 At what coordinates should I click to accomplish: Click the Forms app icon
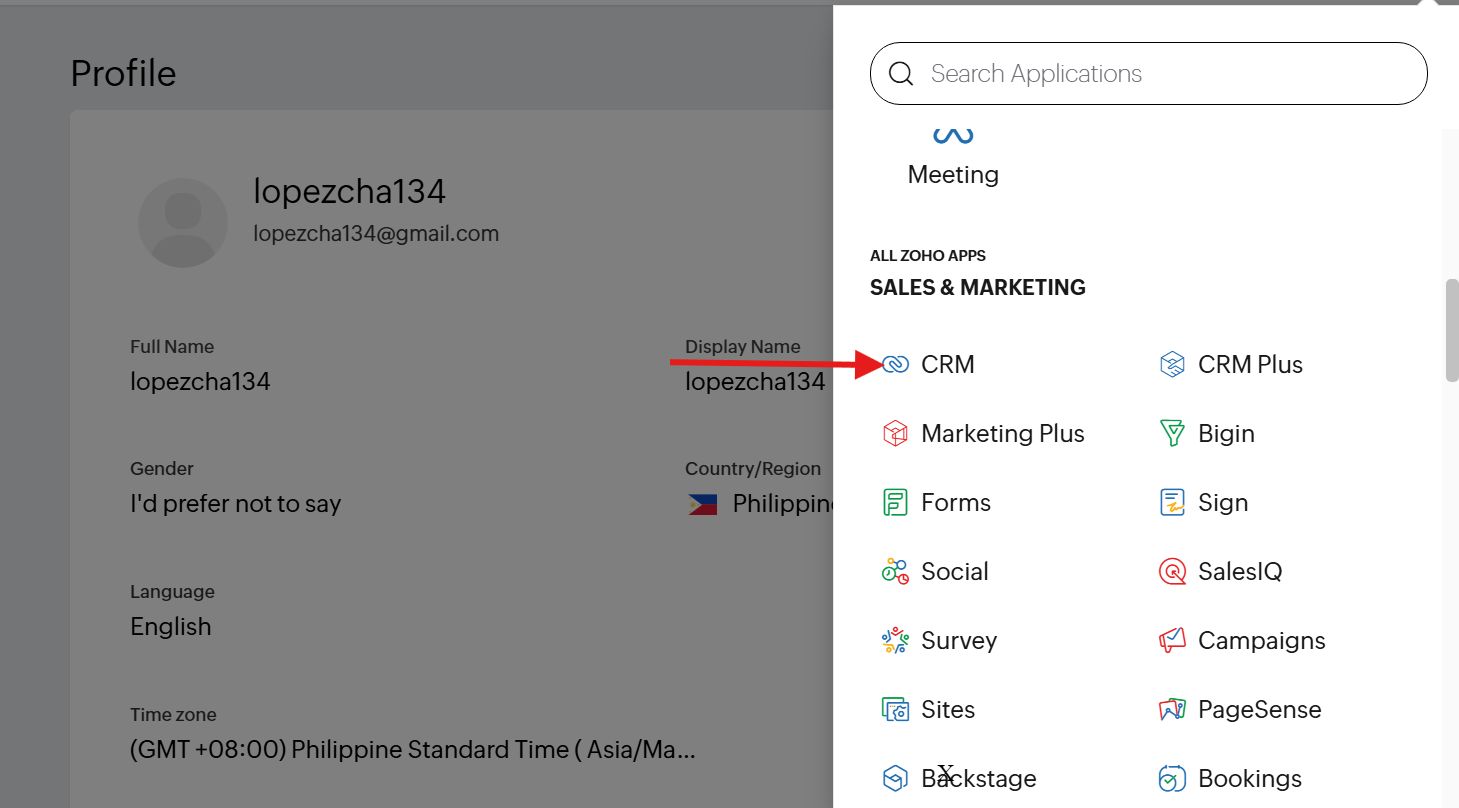(895, 503)
